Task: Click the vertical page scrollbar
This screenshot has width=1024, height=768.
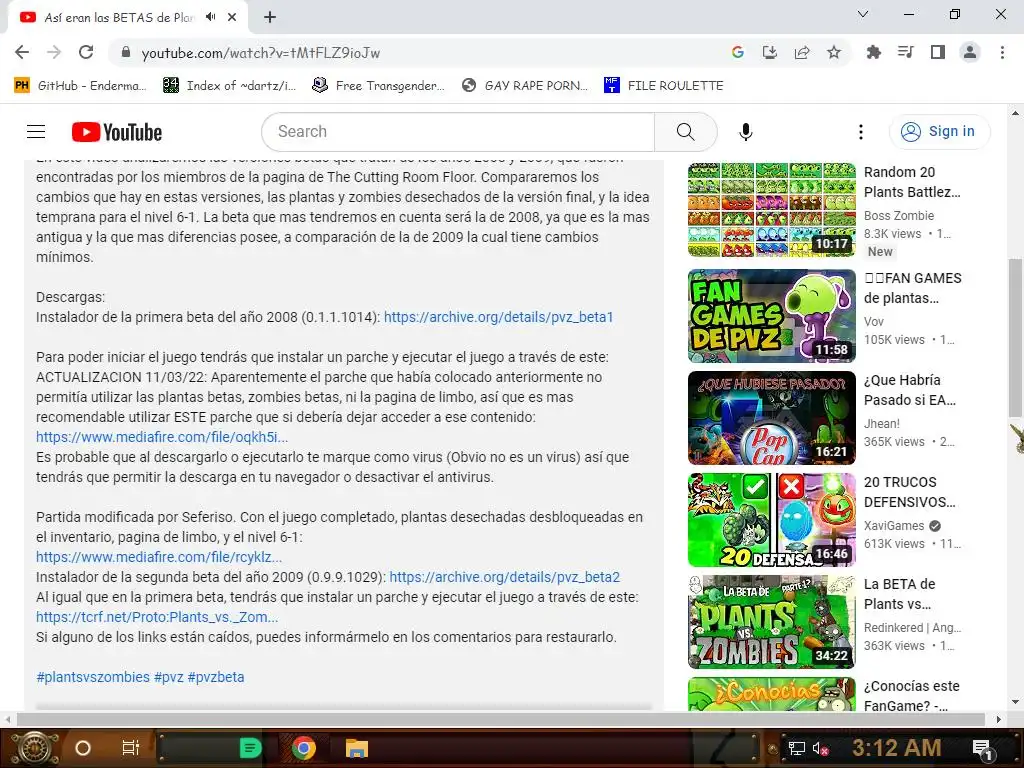Action: (1014, 337)
